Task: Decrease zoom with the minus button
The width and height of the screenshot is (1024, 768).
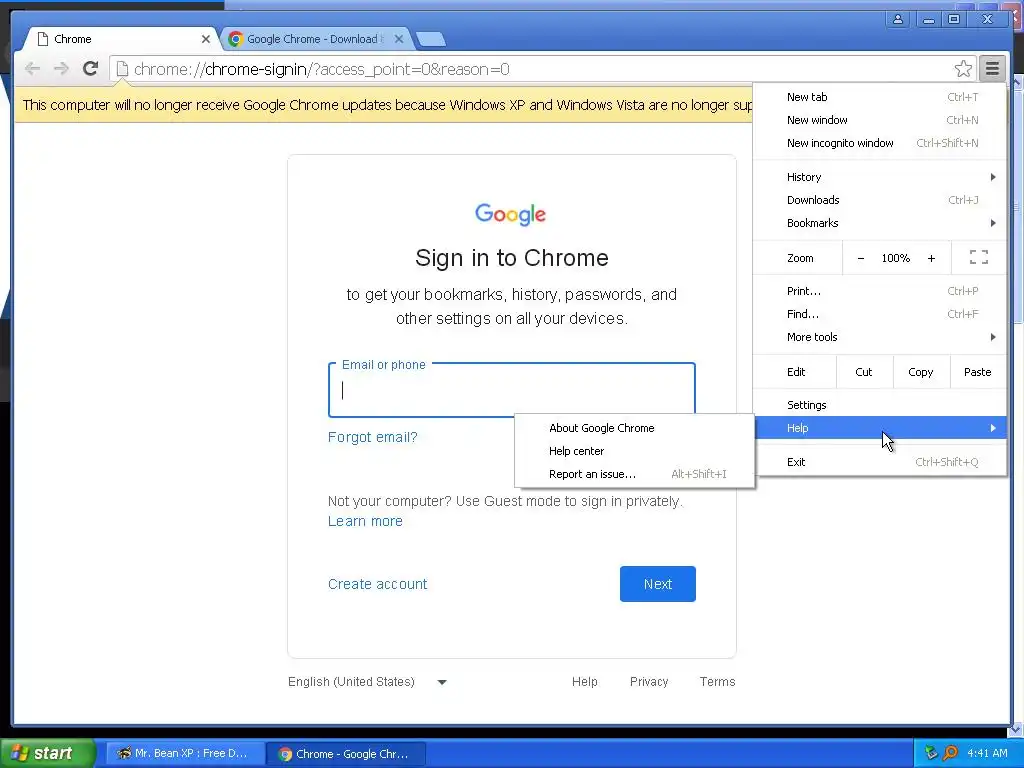Action: pos(861,258)
